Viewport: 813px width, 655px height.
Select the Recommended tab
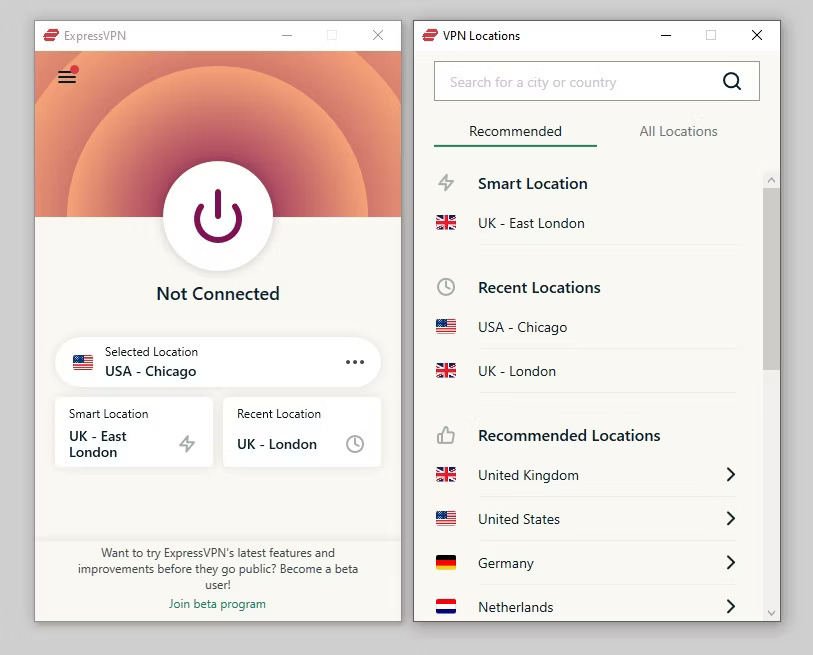click(514, 131)
